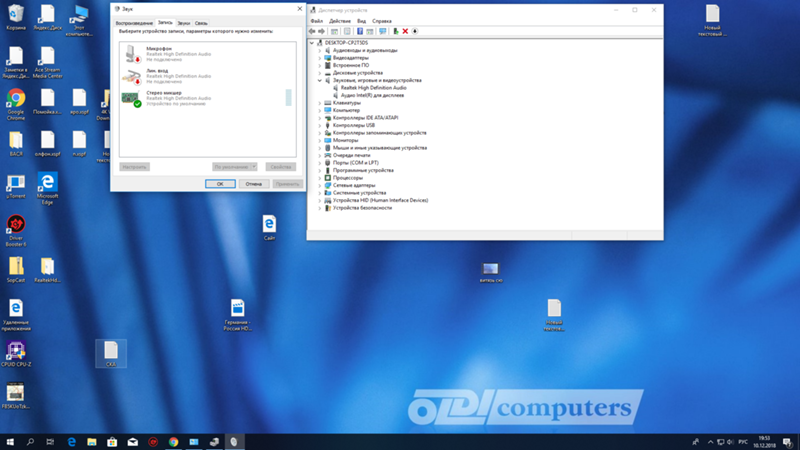Collapse the DESKTOP-CP2T5DS root node

point(312,43)
